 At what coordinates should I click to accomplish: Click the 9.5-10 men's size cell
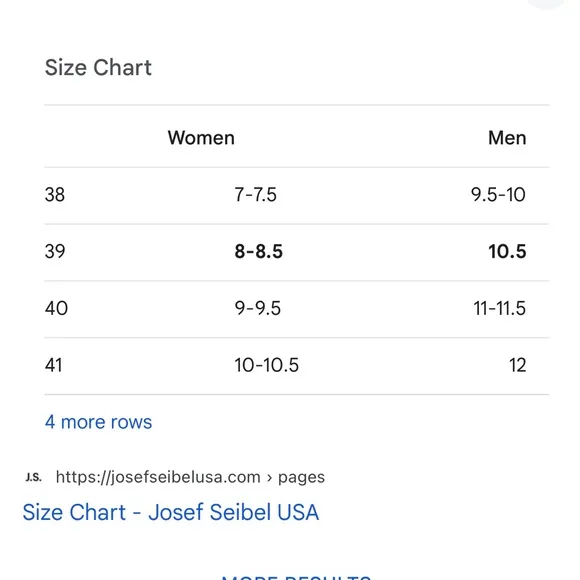point(498,195)
